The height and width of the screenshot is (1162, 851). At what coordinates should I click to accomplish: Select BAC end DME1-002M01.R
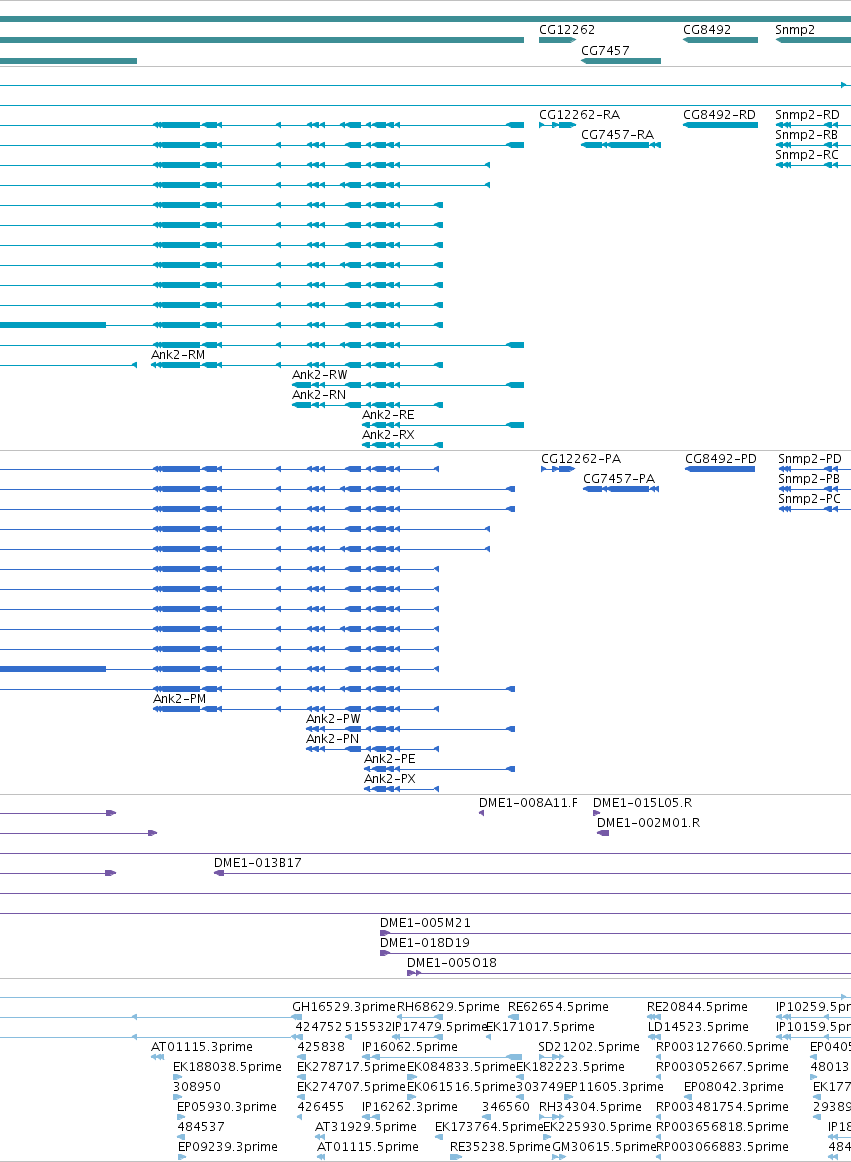[649, 823]
